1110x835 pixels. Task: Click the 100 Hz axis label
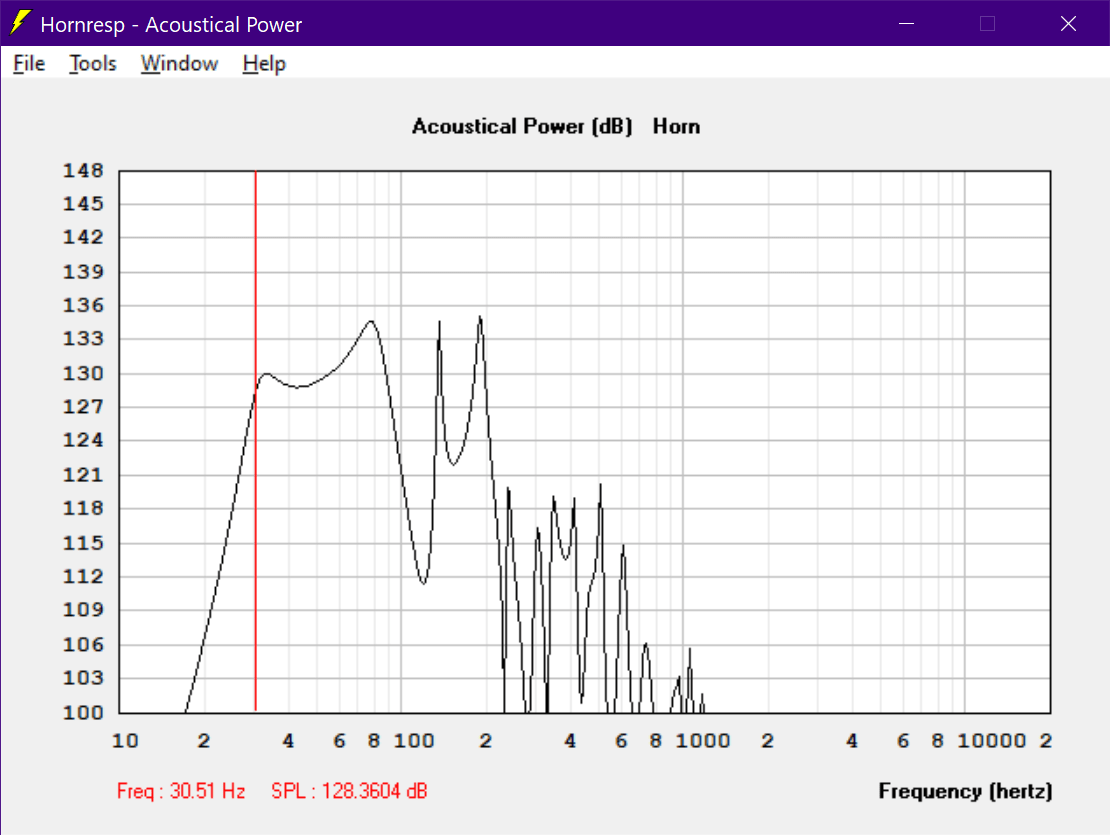pyautogui.click(x=414, y=741)
